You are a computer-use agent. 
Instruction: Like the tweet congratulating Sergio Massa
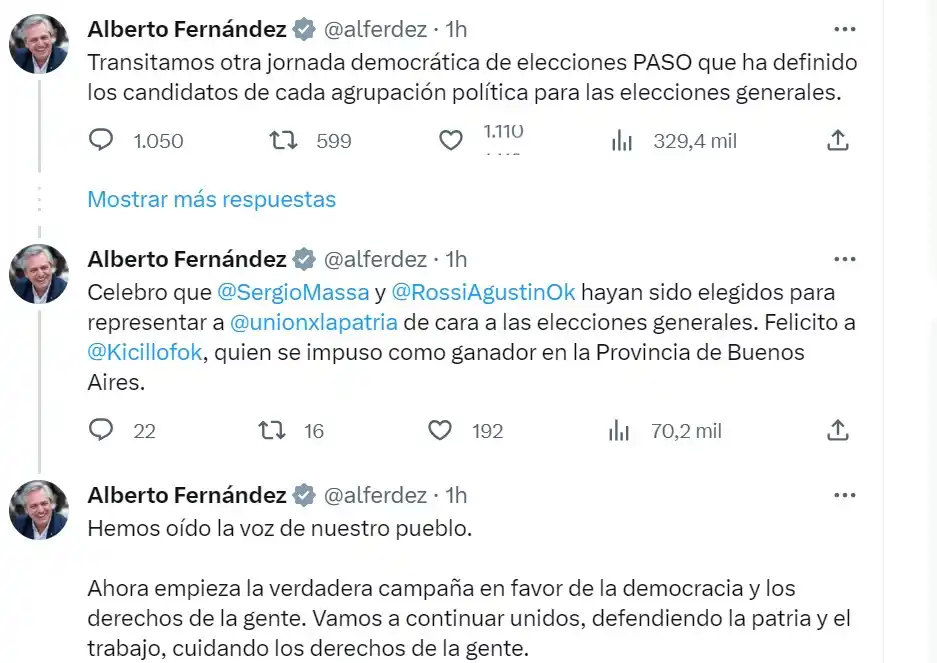[x=440, y=431]
